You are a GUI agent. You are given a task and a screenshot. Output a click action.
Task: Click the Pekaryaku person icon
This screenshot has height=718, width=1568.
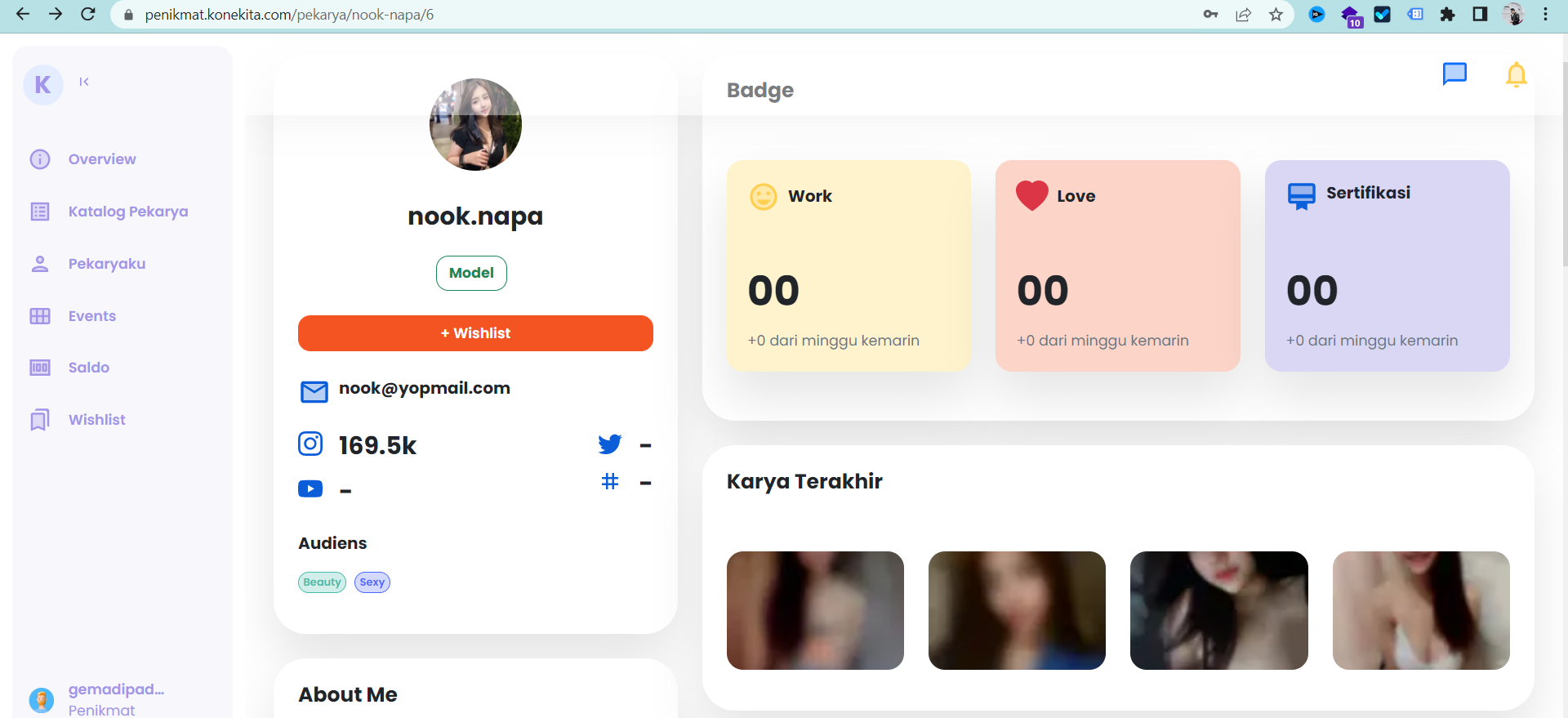coord(40,264)
